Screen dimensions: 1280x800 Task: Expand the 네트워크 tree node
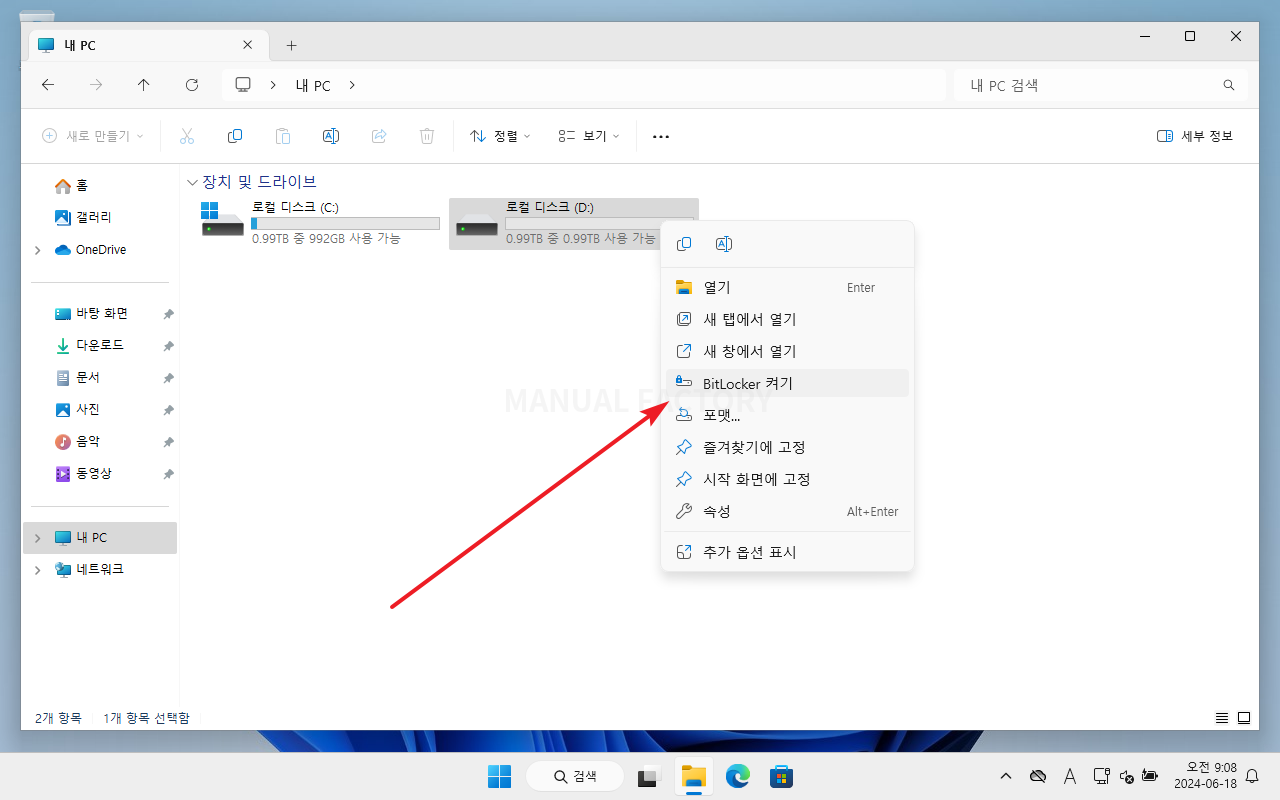point(38,570)
